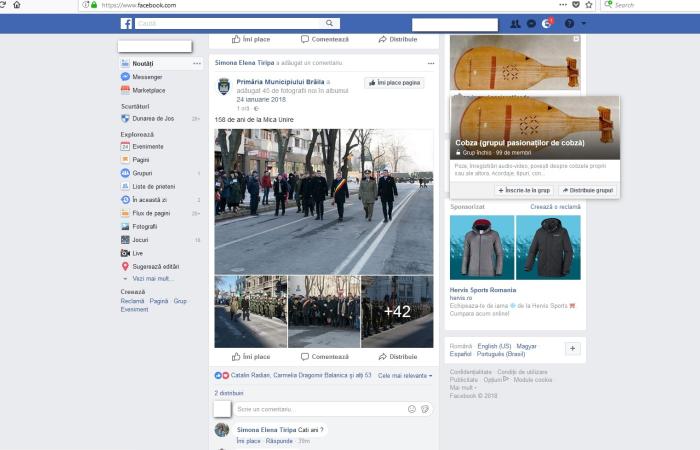The image size is (700, 450).
Task: Expand Vezi mai mult in sidebar
Action: (x=152, y=279)
